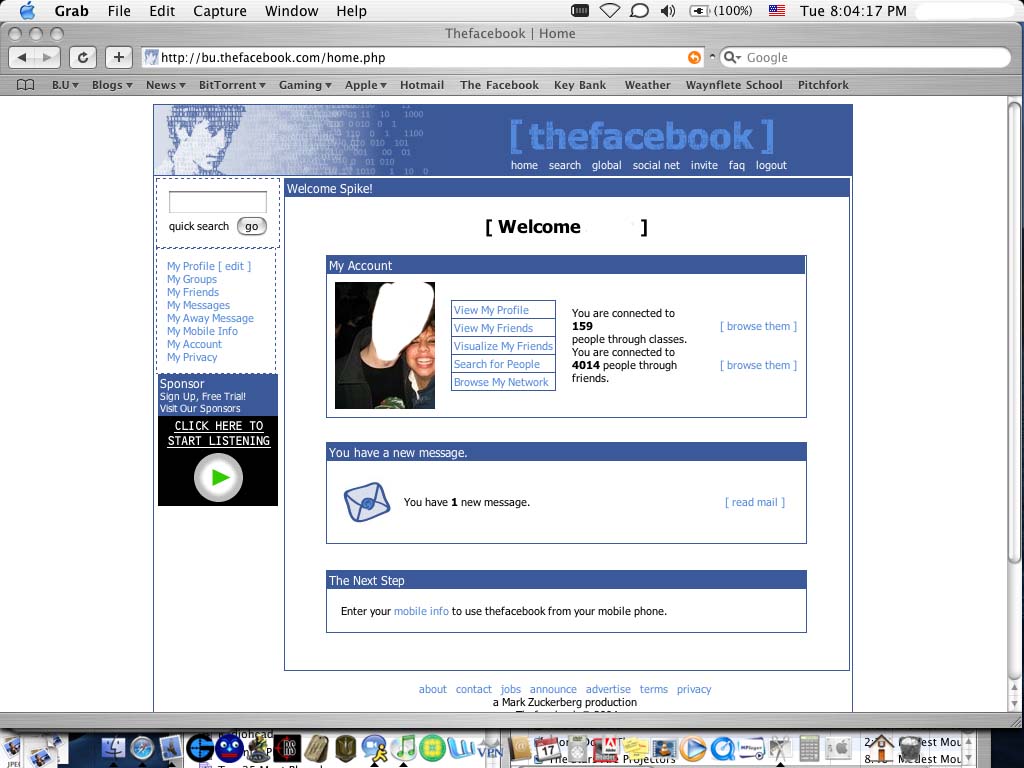Click the orange RSS icon in address bar
This screenshot has width=1024, height=768.
coord(694,58)
